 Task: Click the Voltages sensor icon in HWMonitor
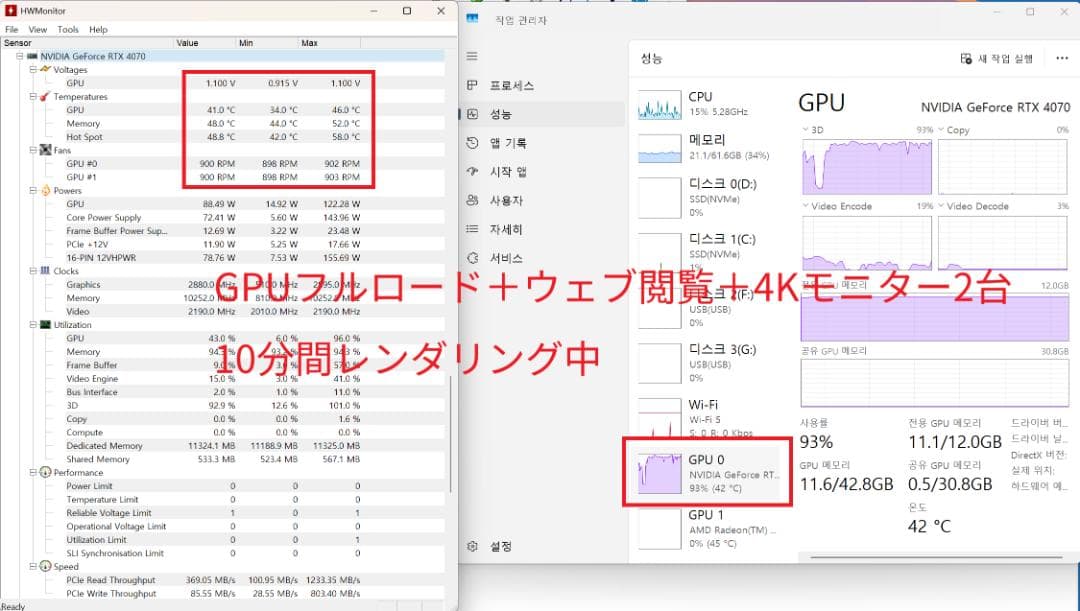coord(43,70)
